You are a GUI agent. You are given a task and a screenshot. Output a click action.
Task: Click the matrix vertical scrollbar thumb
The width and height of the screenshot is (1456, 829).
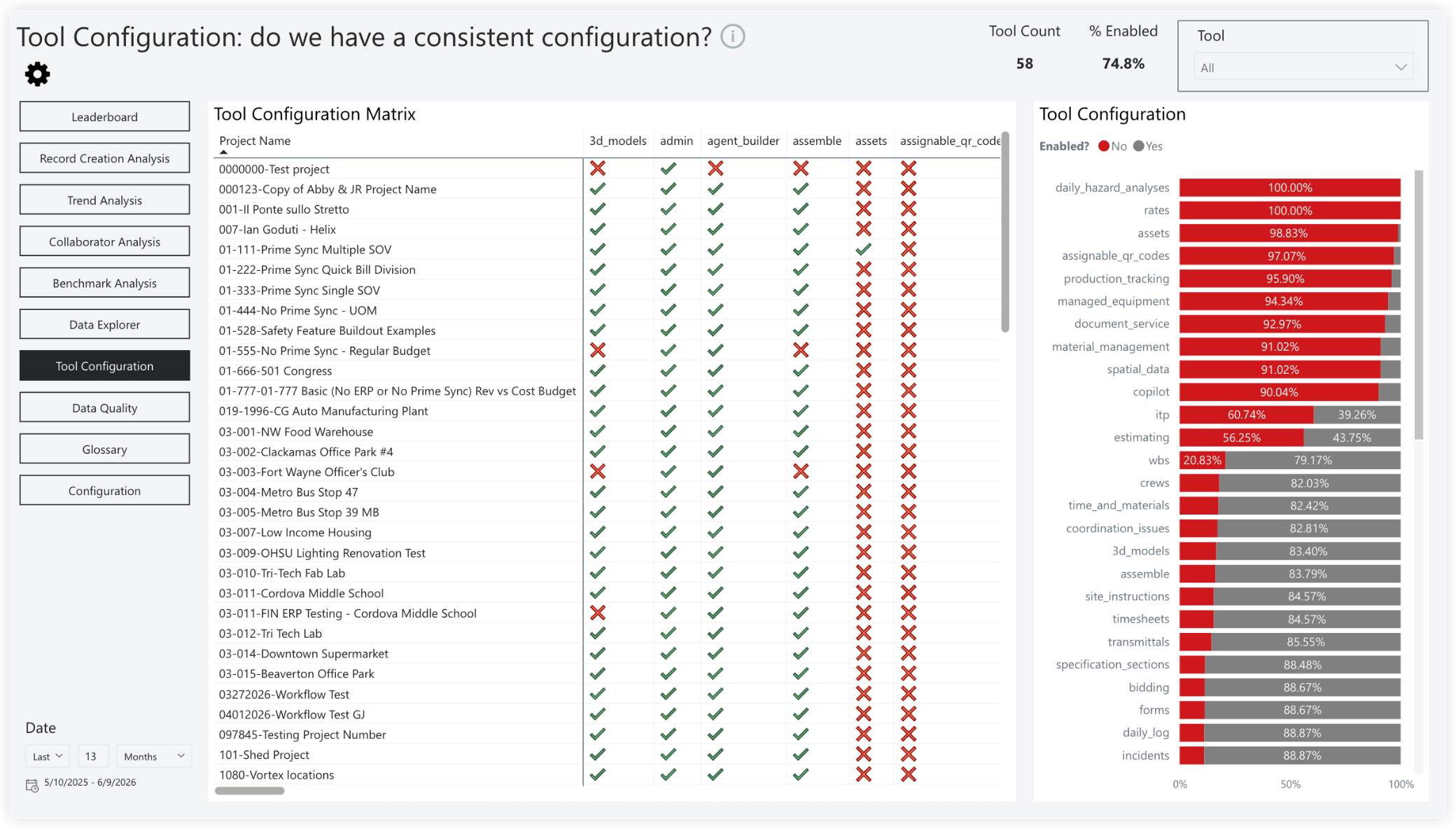pyautogui.click(x=1005, y=232)
